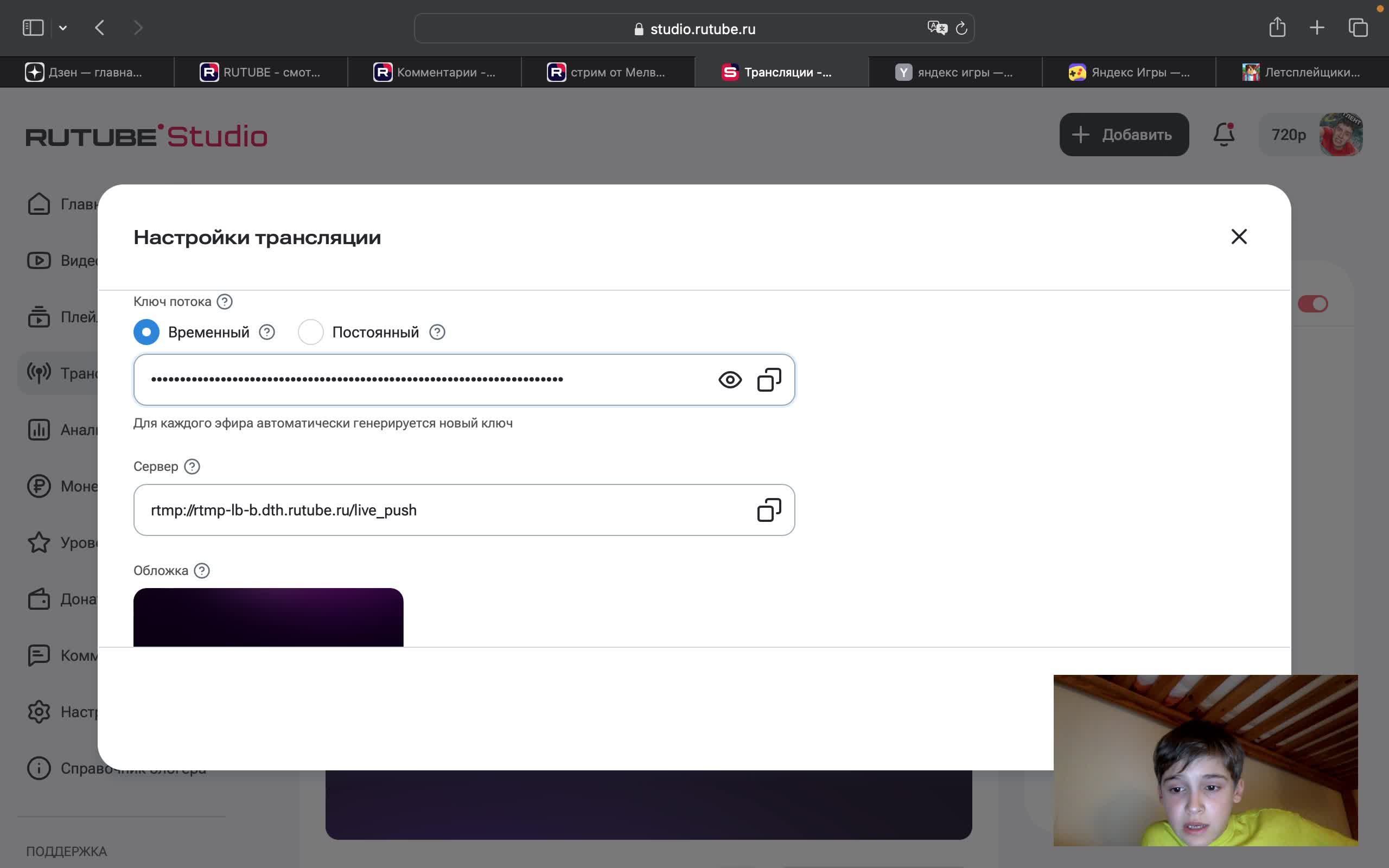Open the 720p profile avatar menu
This screenshot has width=1389, height=868.
coord(1340,135)
